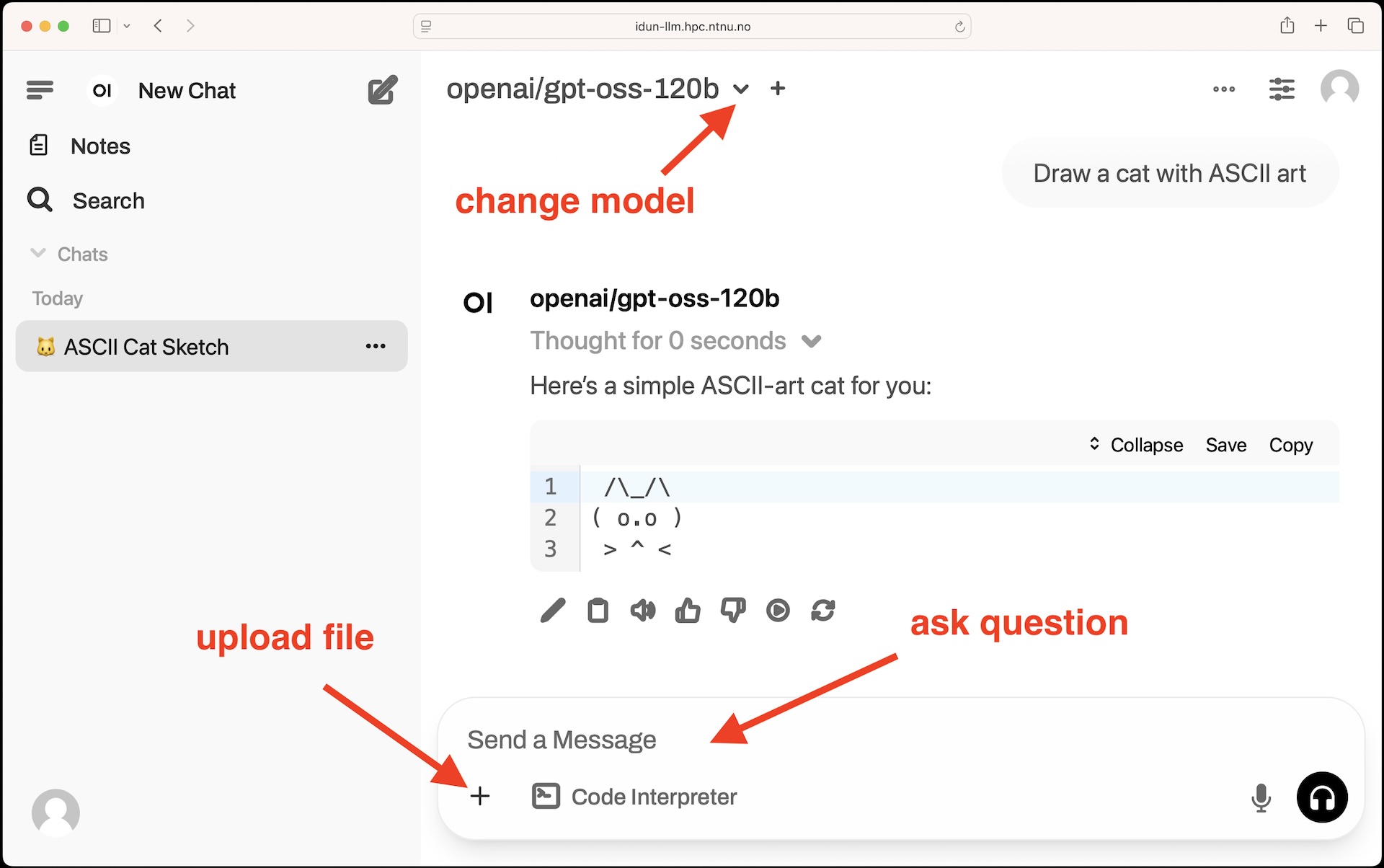Viewport: 1384px width, 868px height.
Task: Show Safari tab overview
Action: click(x=1355, y=25)
